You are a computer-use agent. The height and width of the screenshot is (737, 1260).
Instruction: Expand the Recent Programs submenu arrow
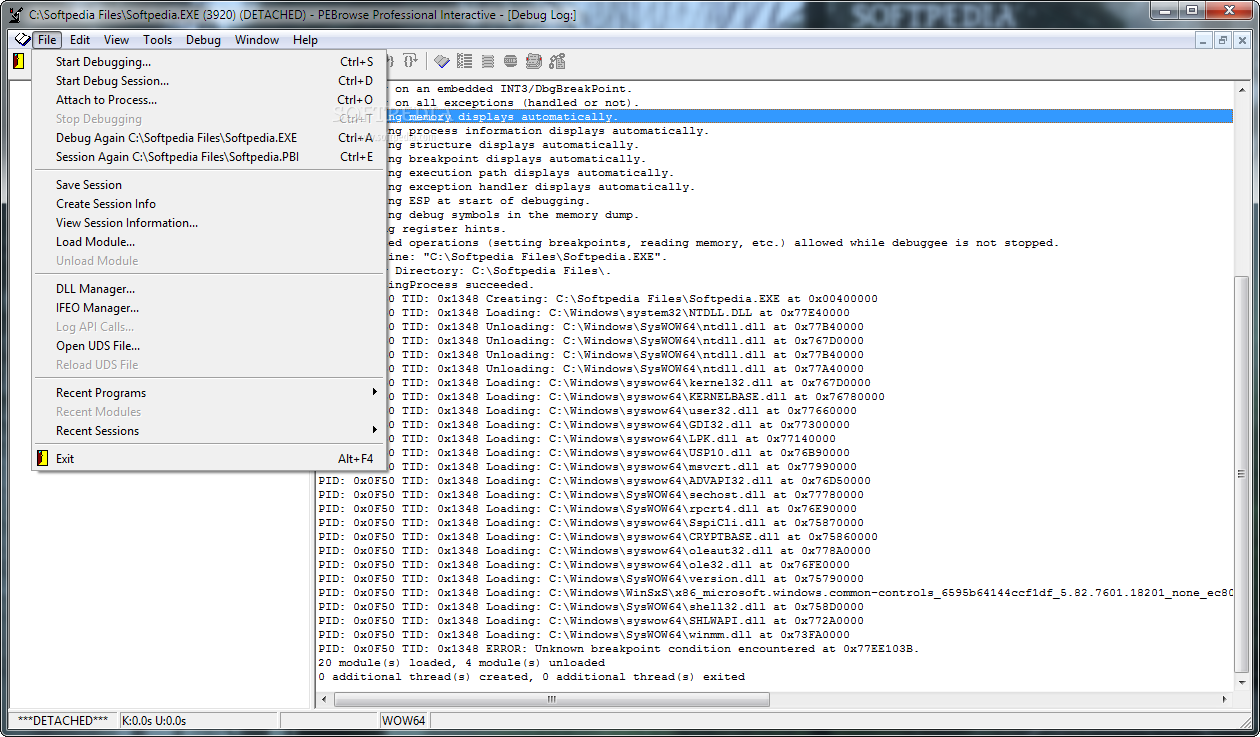tap(375, 393)
